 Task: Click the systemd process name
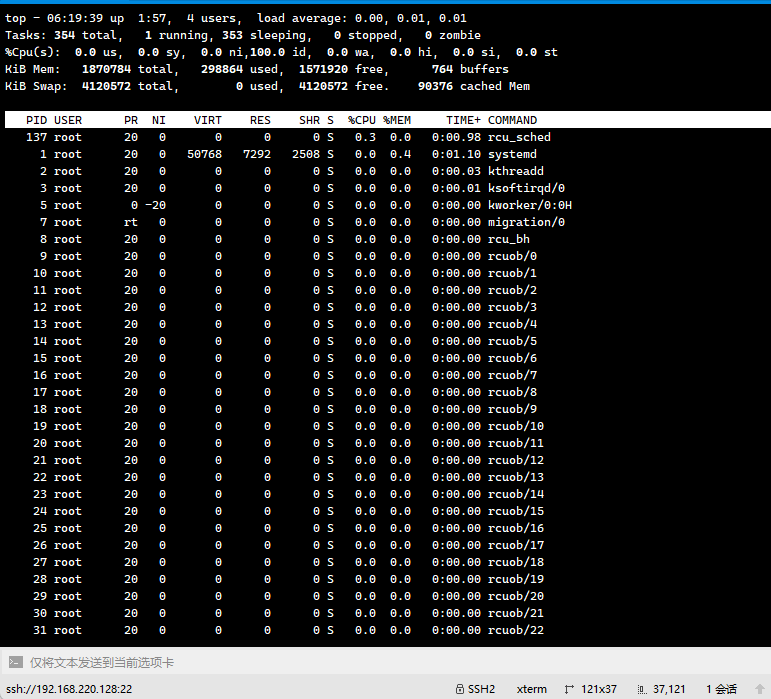(512, 154)
